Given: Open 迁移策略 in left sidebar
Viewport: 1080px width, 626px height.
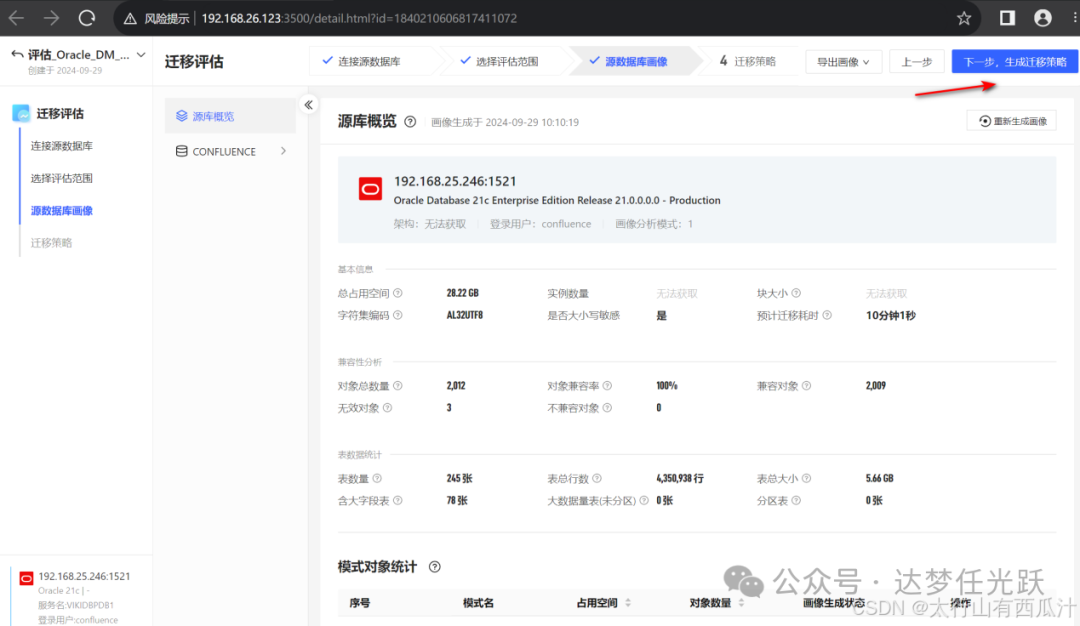Looking at the screenshot, I should (51, 243).
